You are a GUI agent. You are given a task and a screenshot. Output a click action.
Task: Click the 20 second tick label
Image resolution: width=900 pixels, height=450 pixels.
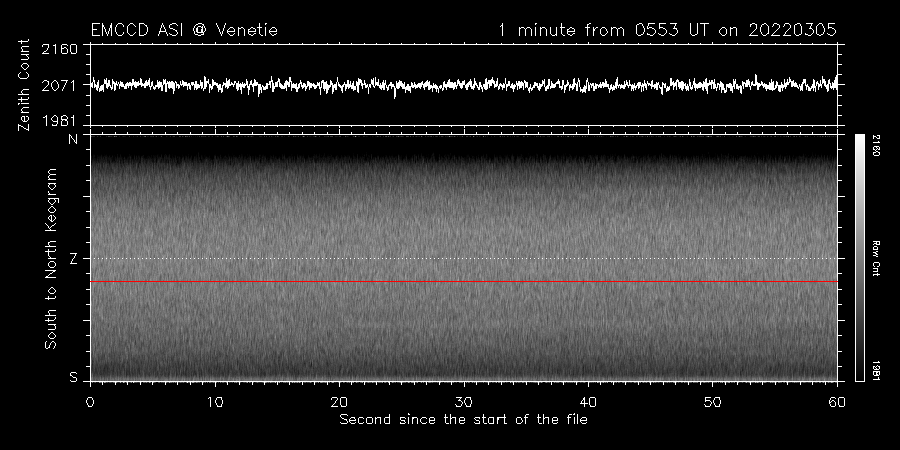339,402
